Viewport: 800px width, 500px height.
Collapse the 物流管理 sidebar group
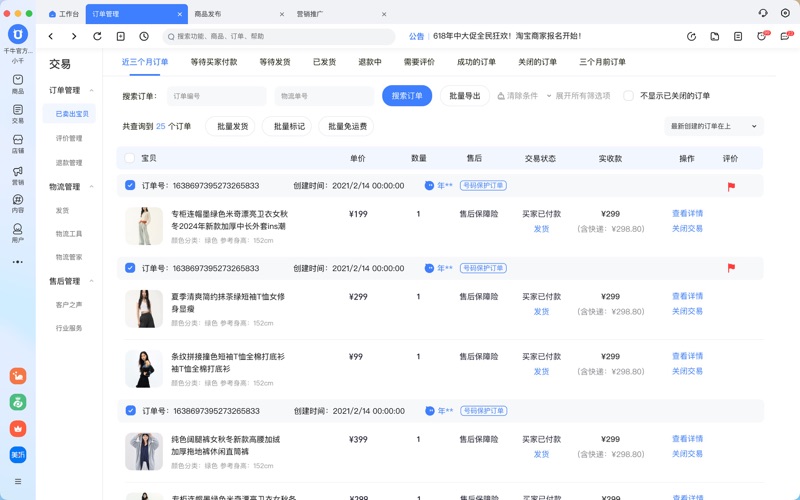coord(92,187)
